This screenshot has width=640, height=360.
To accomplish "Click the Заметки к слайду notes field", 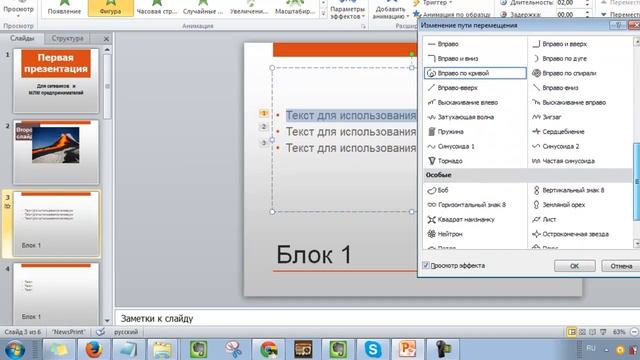I will [x=378, y=318].
